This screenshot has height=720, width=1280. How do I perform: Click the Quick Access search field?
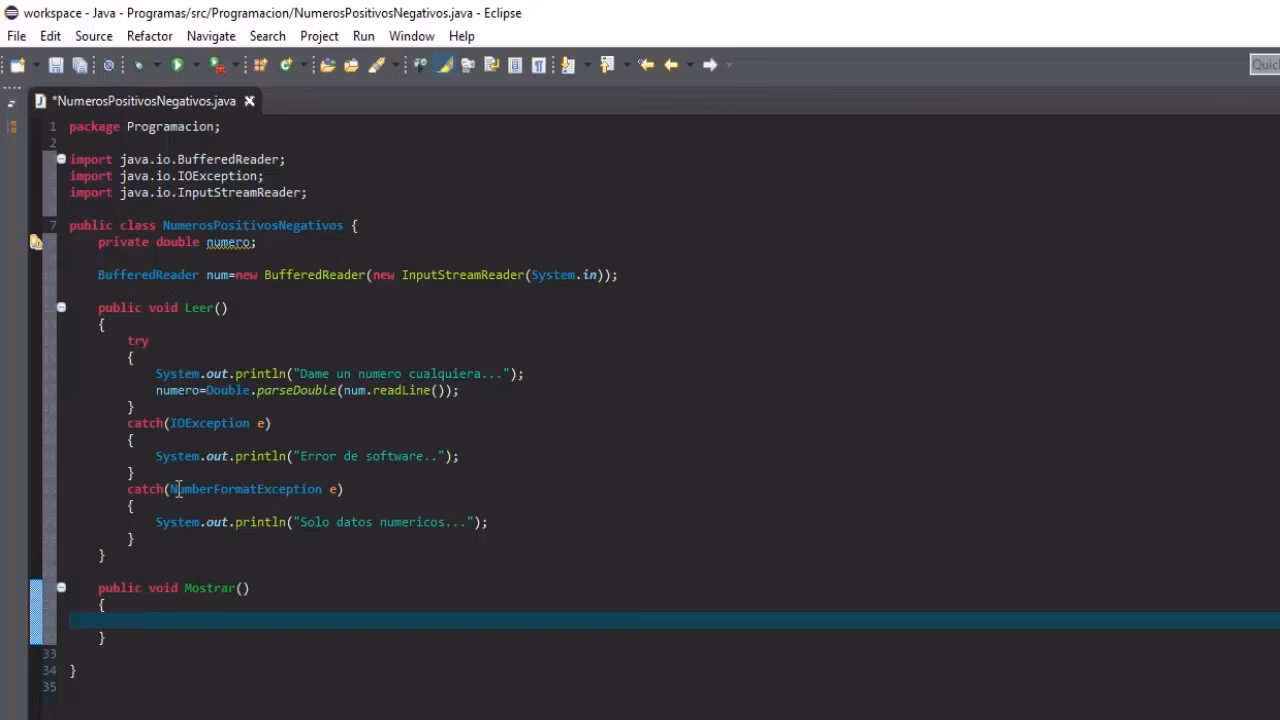point(1264,65)
